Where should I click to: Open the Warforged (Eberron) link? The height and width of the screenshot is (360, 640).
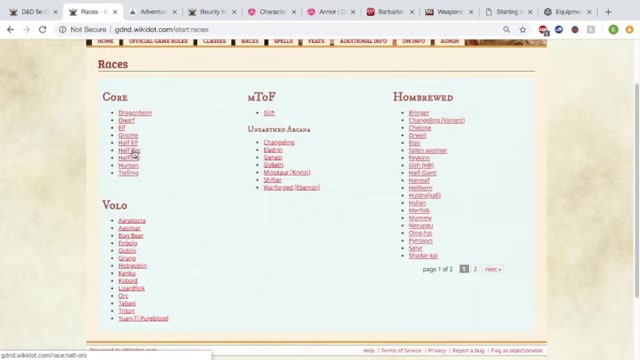[292, 187]
